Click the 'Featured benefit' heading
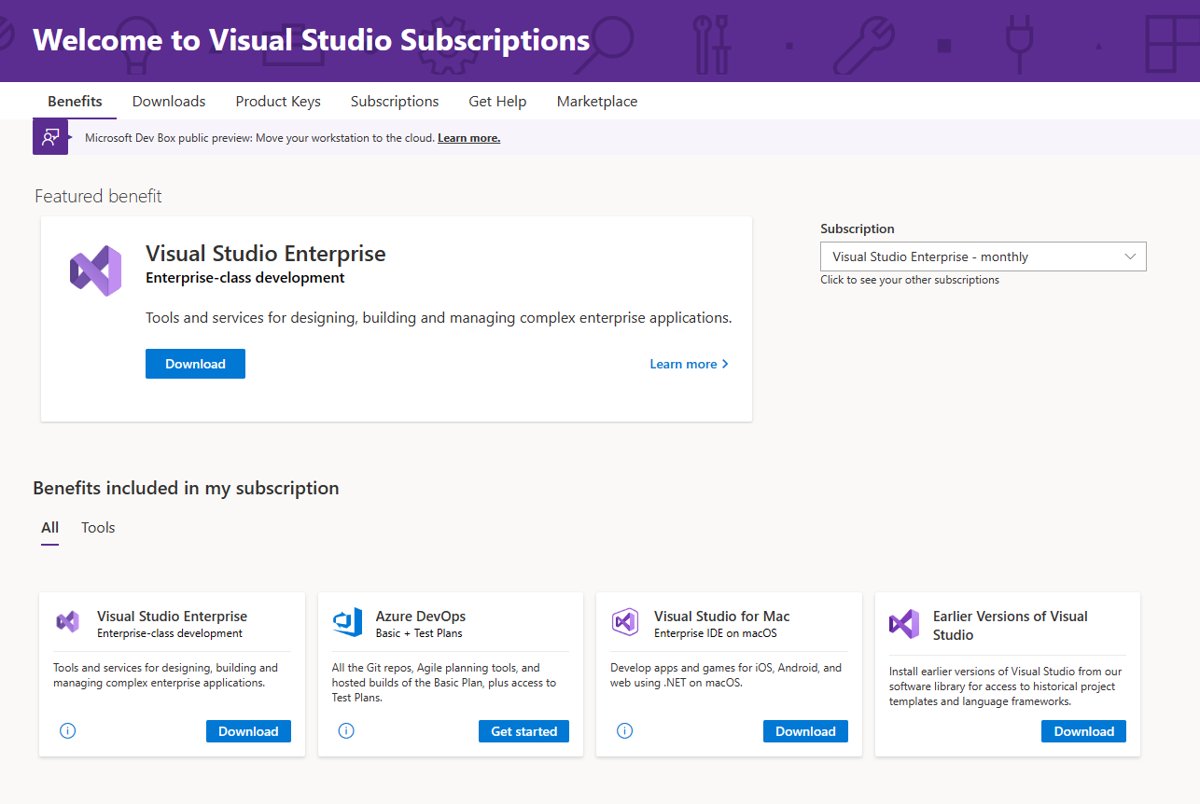 [x=98, y=196]
